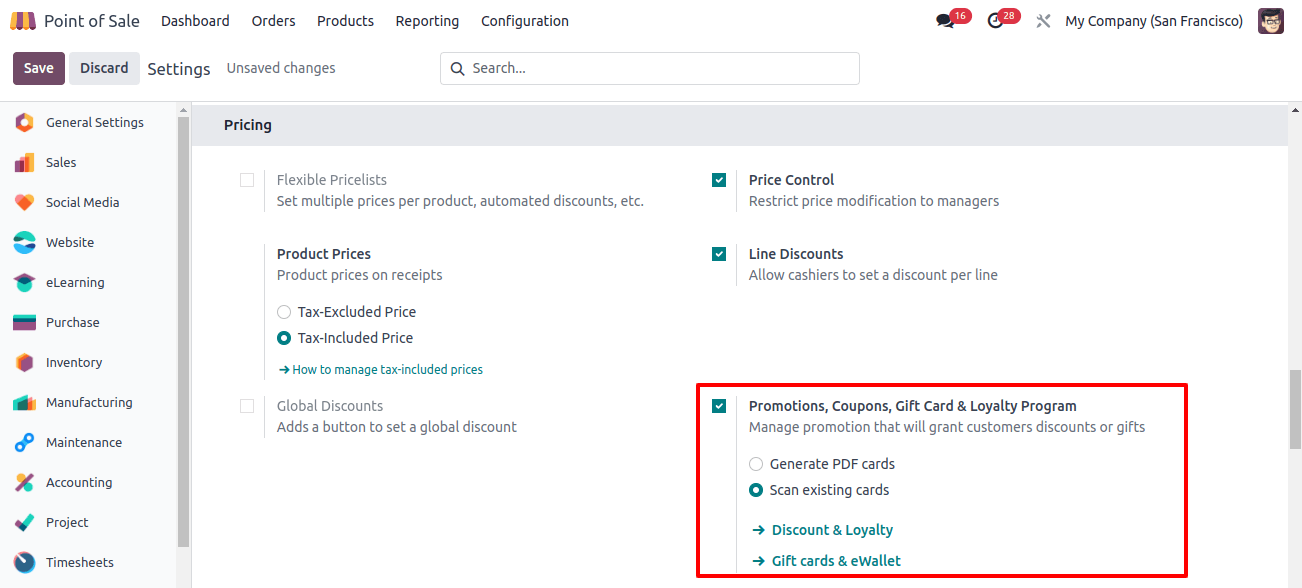This screenshot has width=1302, height=588.
Task: Click the Timesheets sidebar icon
Action: (x=25, y=562)
